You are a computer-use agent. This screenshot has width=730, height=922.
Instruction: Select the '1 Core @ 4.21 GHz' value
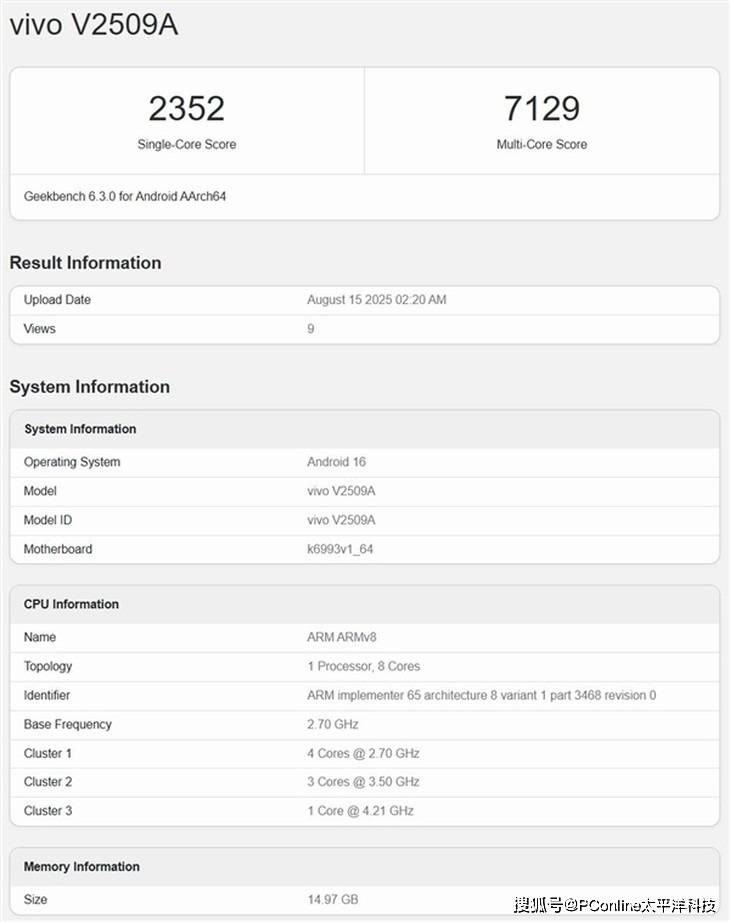coord(360,811)
